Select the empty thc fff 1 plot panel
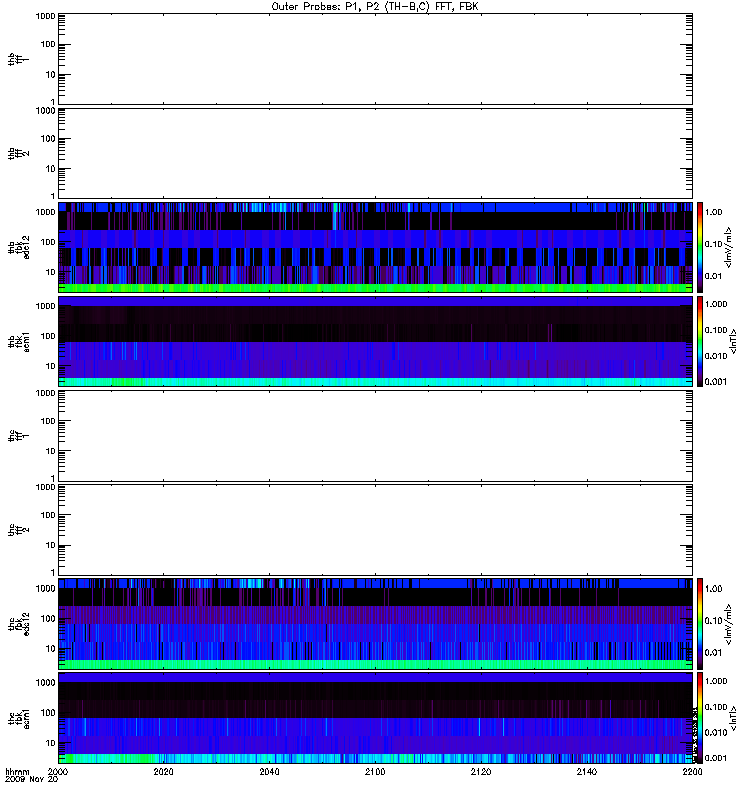Viewport: 750px width, 800px height. click(375, 436)
